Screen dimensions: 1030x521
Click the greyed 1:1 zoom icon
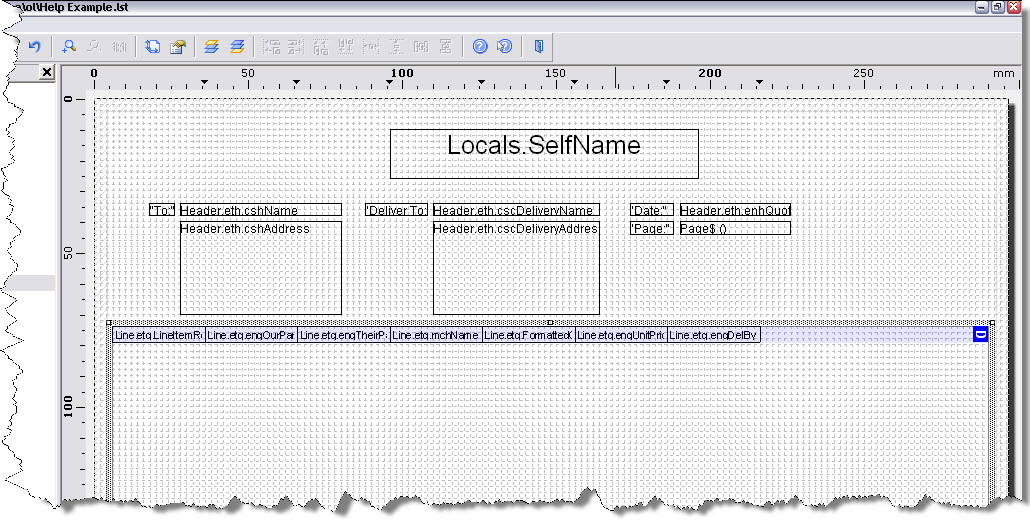tap(119, 47)
